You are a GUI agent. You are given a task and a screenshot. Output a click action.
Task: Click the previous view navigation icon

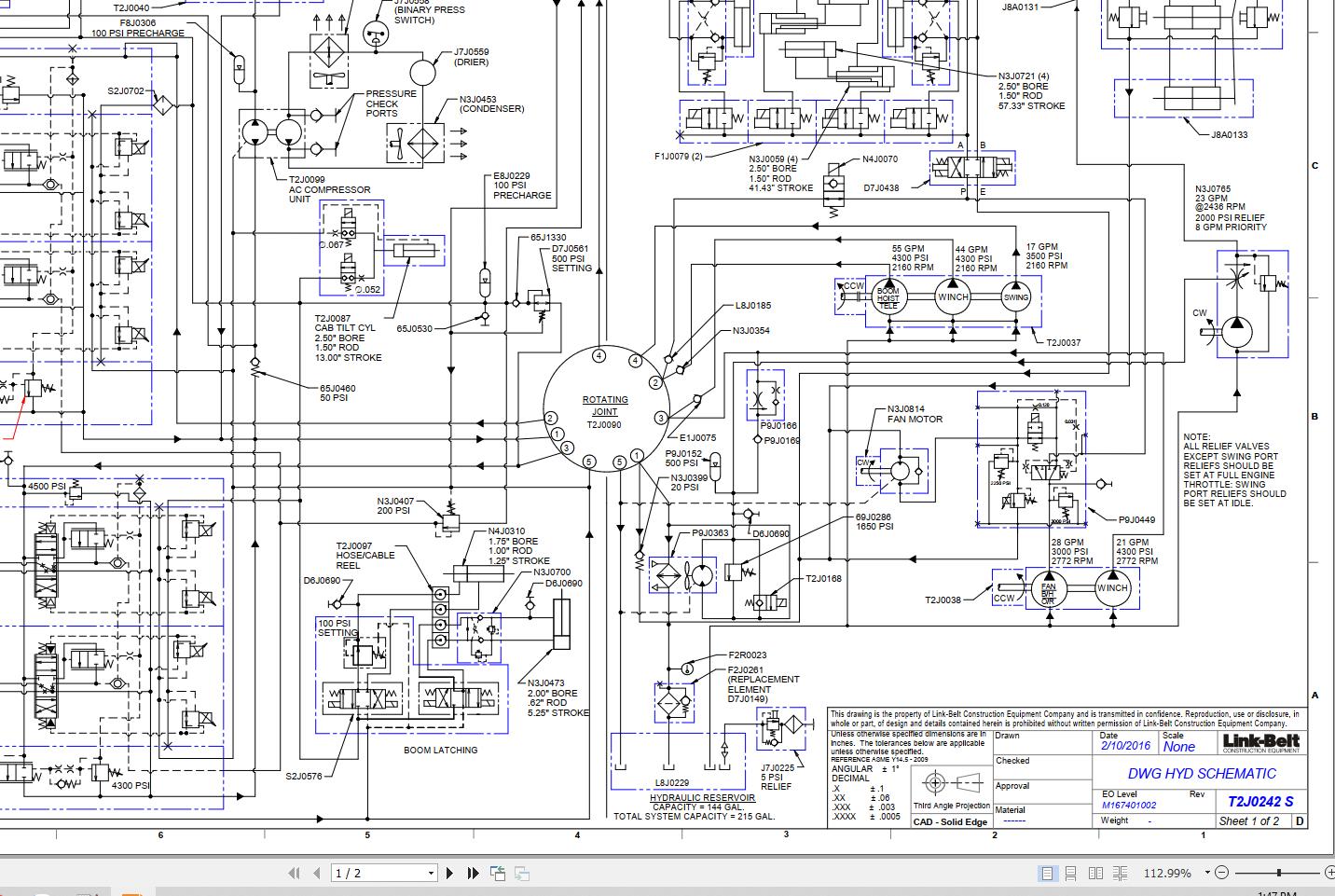499,873
